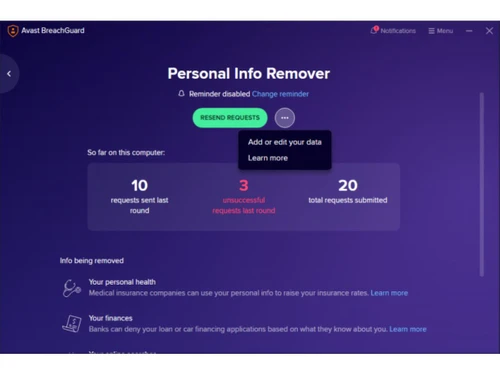The width and height of the screenshot is (500, 375).
Task: Click the reminder bell icon
Action: pyautogui.click(x=181, y=94)
